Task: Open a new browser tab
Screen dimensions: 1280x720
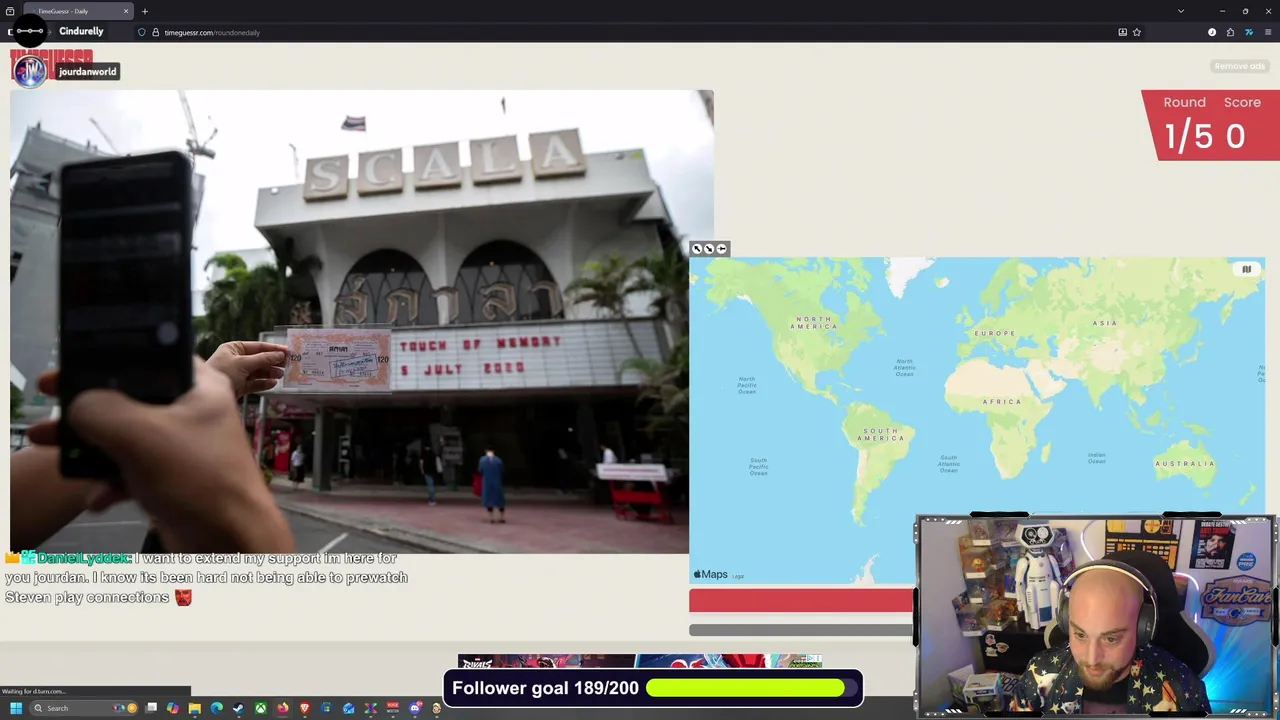Action: click(145, 11)
